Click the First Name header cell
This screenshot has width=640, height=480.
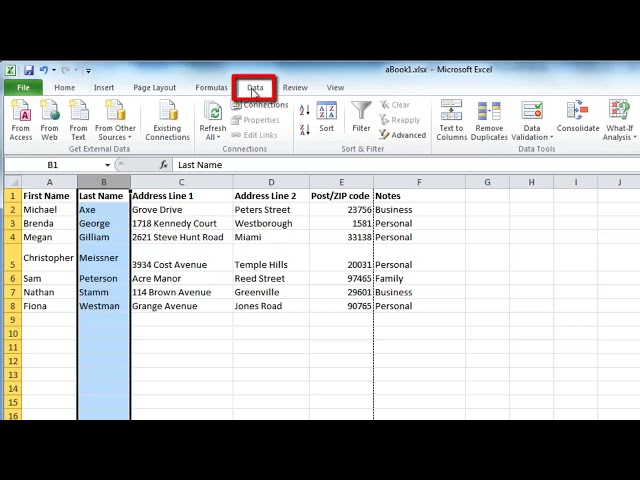point(49,196)
